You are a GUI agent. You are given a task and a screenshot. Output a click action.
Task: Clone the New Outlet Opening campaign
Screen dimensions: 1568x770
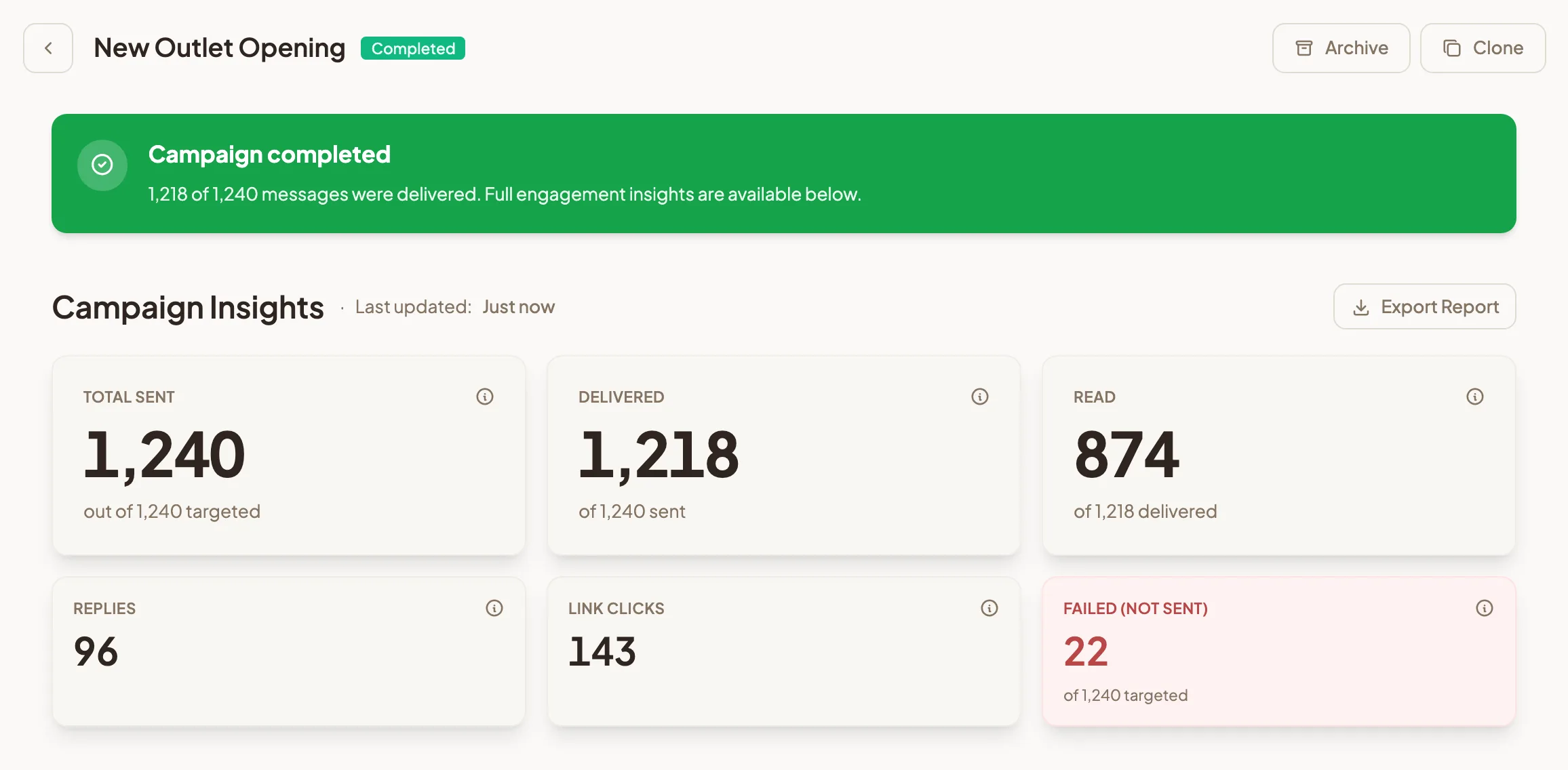[x=1483, y=48]
